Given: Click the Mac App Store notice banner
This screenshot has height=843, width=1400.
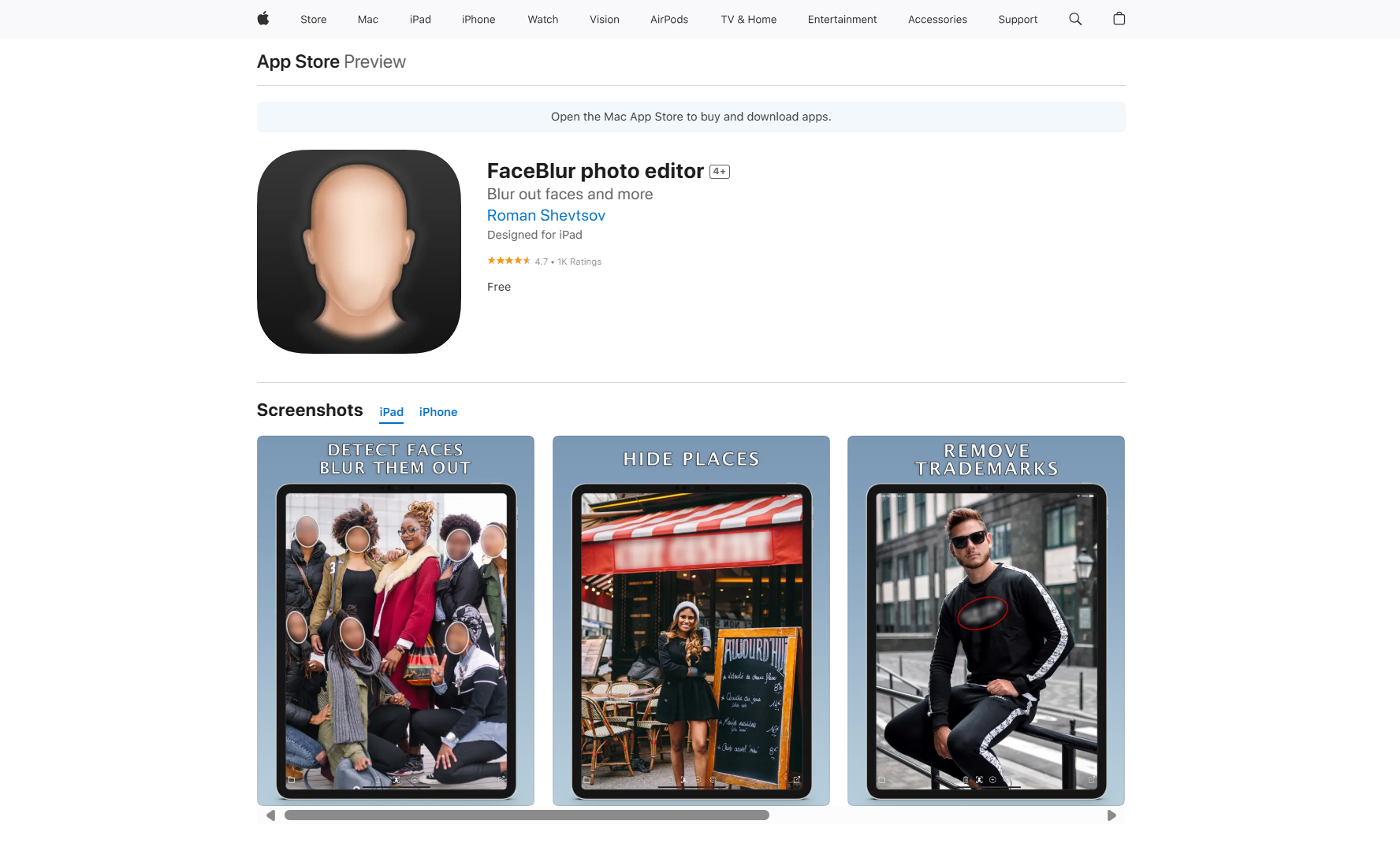Looking at the screenshot, I should tap(691, 117).
